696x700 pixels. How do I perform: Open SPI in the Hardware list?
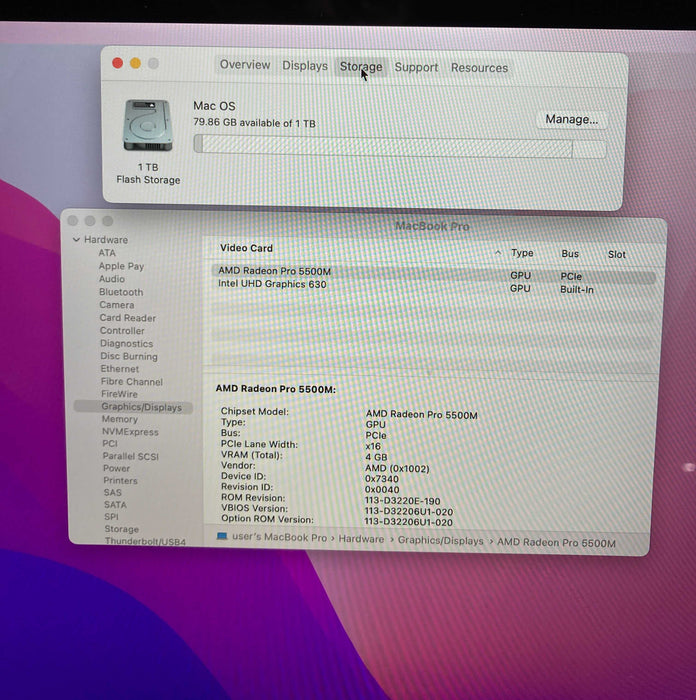[x=111, y=517]
